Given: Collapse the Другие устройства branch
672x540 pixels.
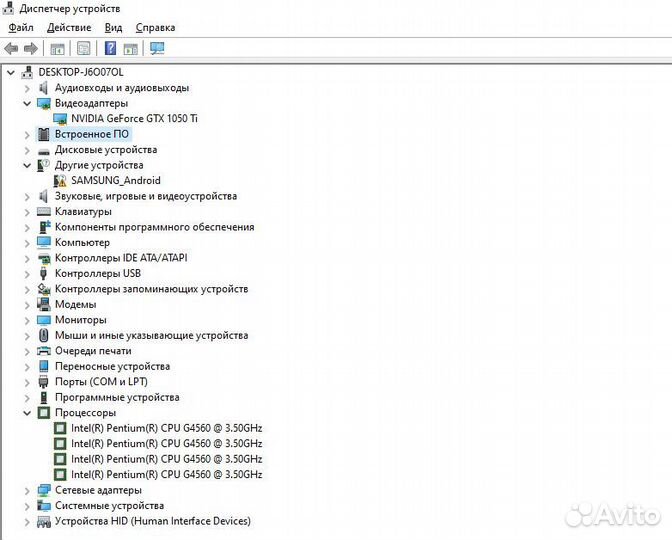Looking at the screenshot, I should (27, 165).
